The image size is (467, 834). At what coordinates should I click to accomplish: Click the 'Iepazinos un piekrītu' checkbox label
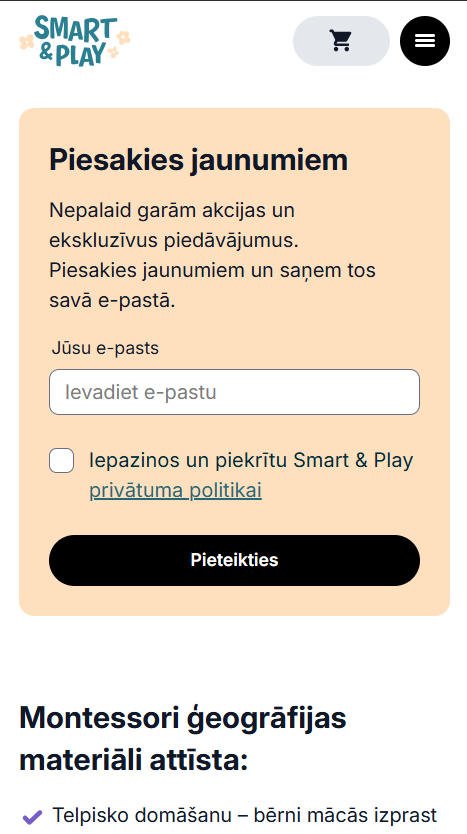click(x=251, y=476)
